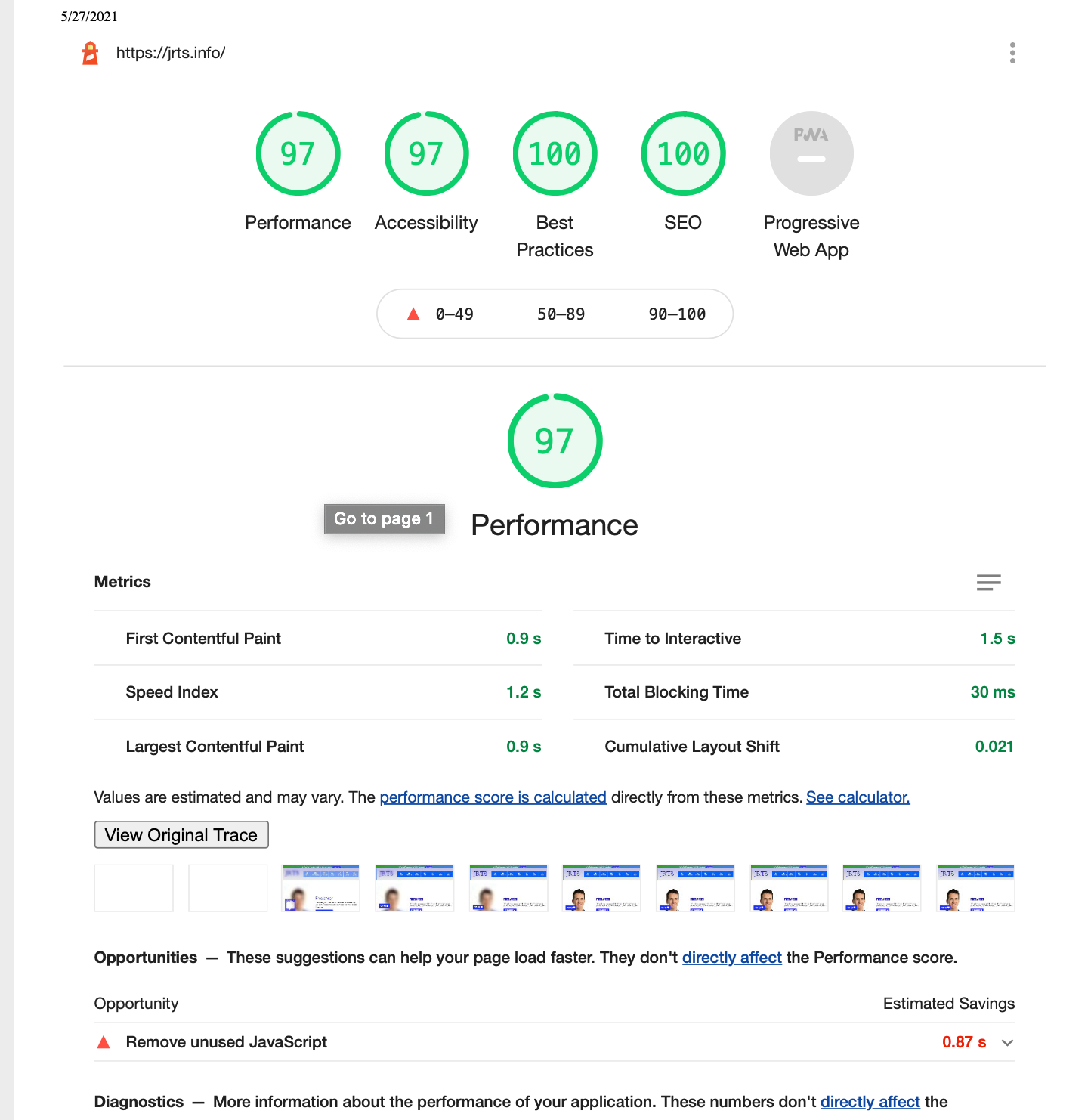The height and width of the screenshot is (1120, 1091).
Task: Click the Estimated Savings column header
Action: point(949,1004)
